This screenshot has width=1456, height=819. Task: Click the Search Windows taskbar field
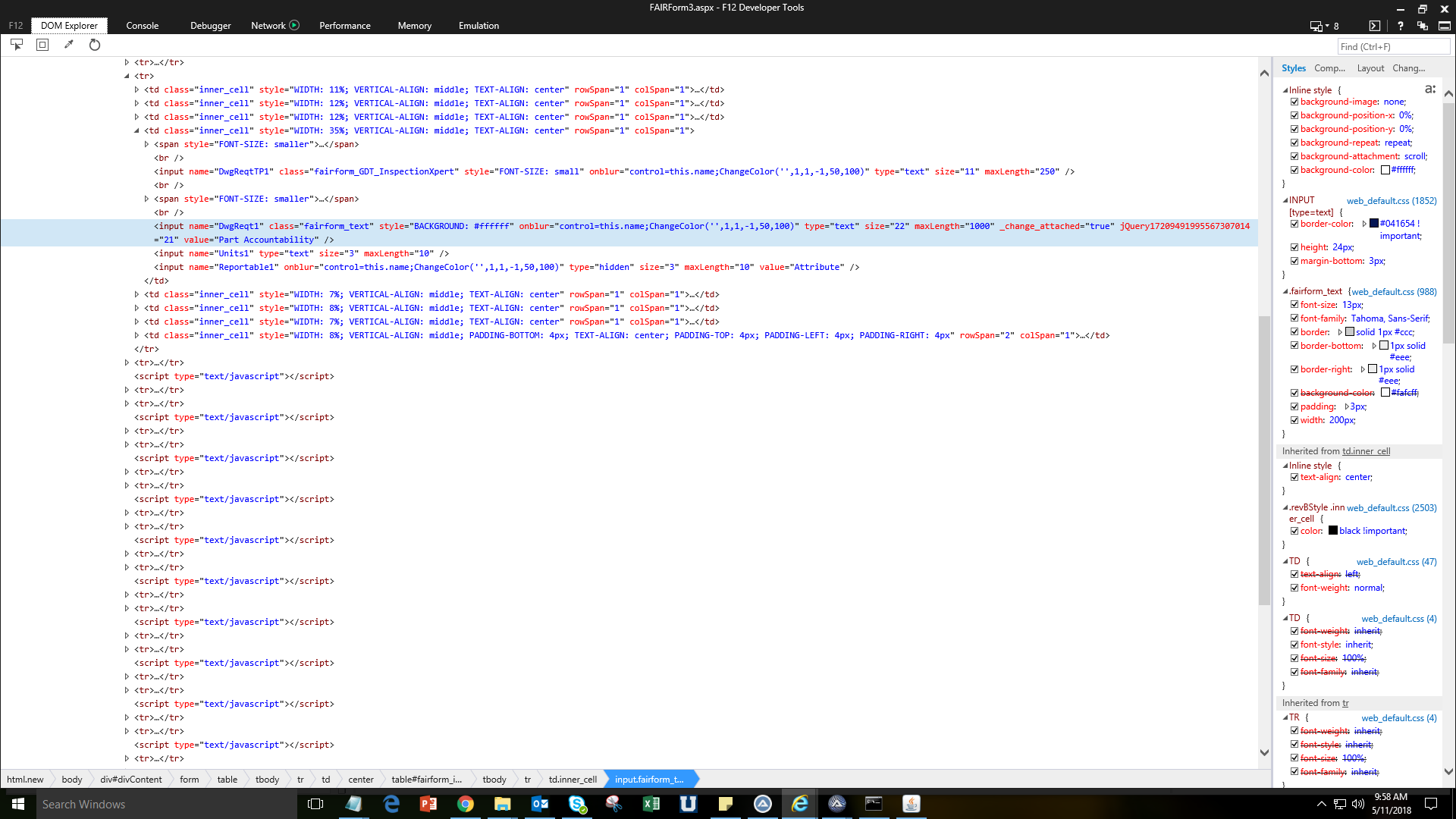tap(165, 804)
